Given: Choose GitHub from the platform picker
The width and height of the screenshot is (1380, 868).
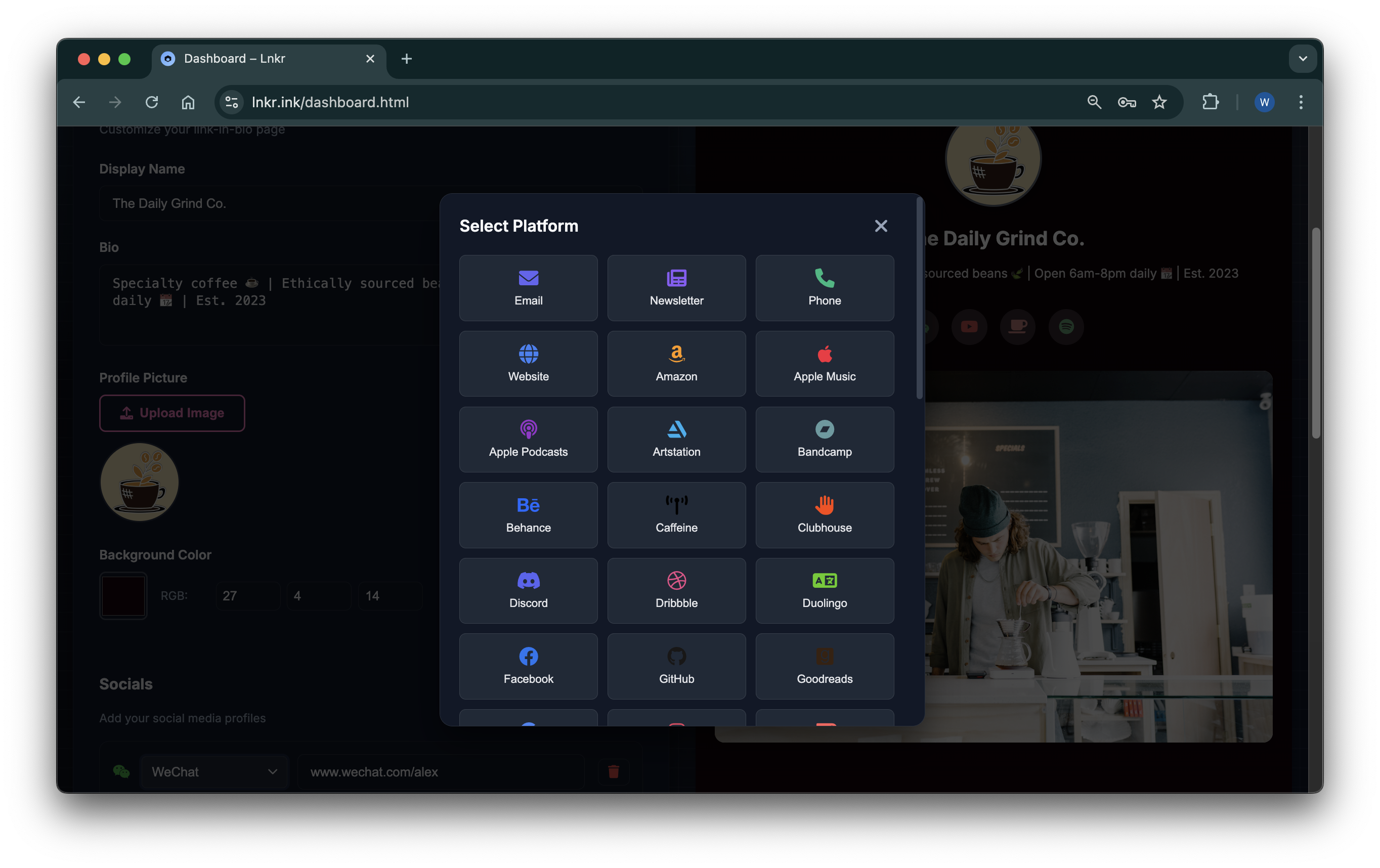Looking at the screenshot, I should (676, 666).
